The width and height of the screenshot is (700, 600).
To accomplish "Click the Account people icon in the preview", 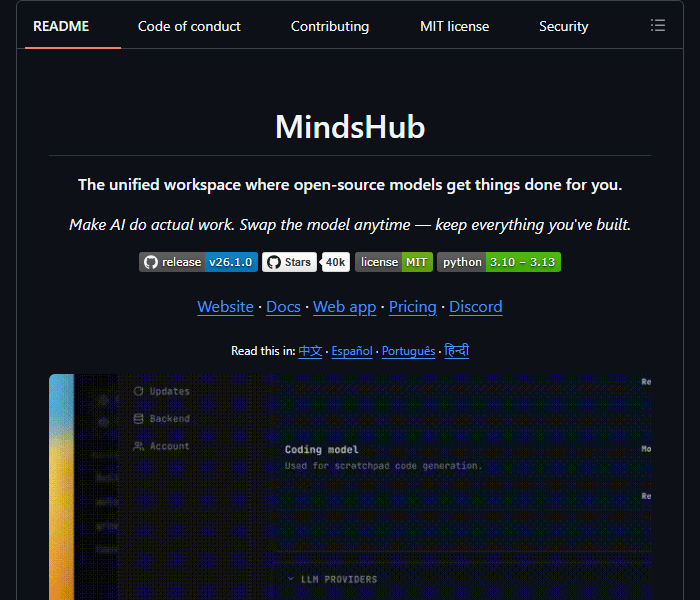I will click(138, 446).
